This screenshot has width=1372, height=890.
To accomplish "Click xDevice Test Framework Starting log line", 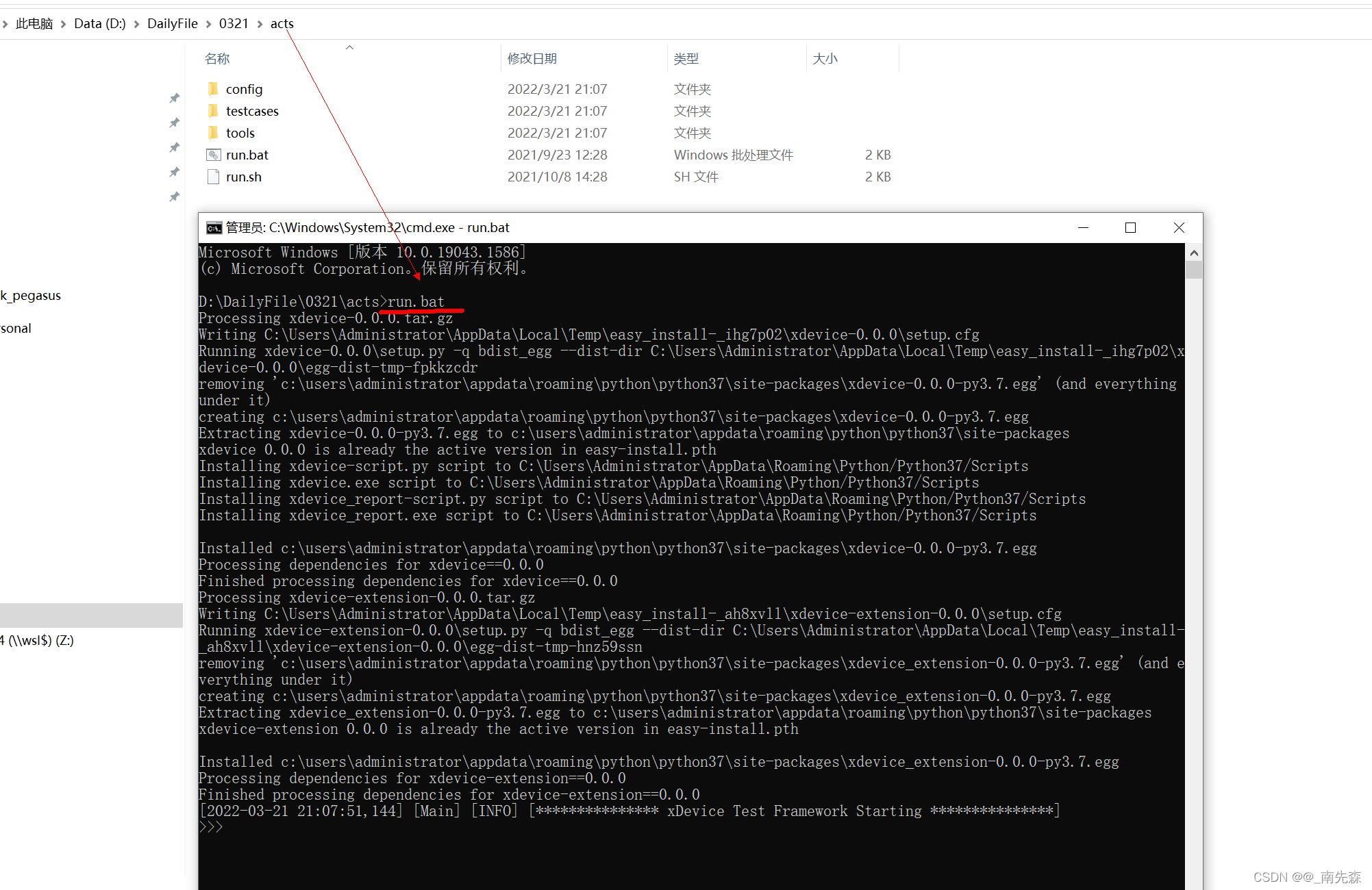I will pyautogui.click(x=629, y=811).
